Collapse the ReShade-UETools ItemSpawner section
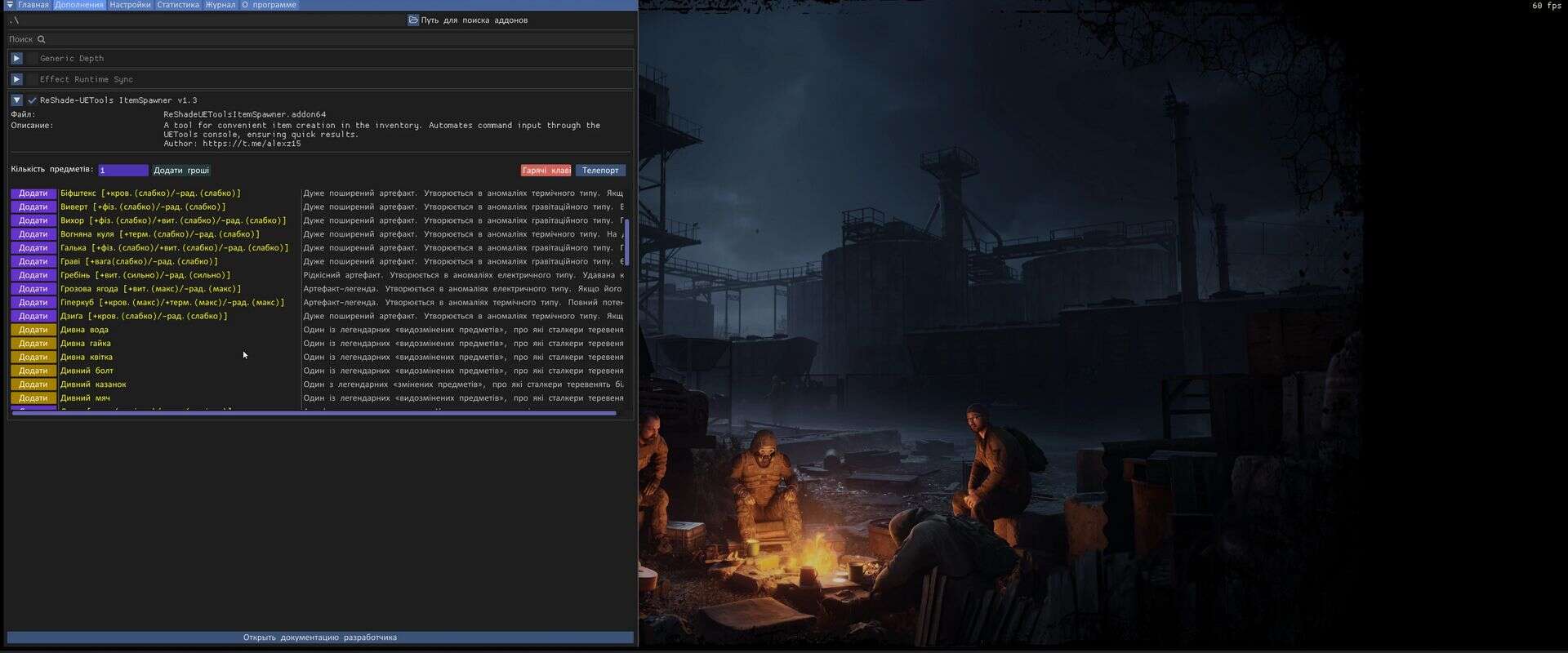 click(16, 100)
